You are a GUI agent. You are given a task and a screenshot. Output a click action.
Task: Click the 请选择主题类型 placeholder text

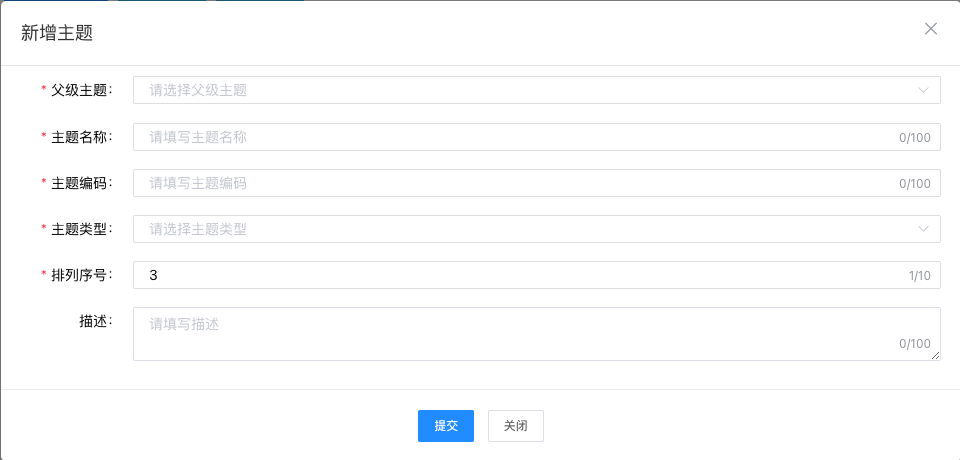(198, 229)
